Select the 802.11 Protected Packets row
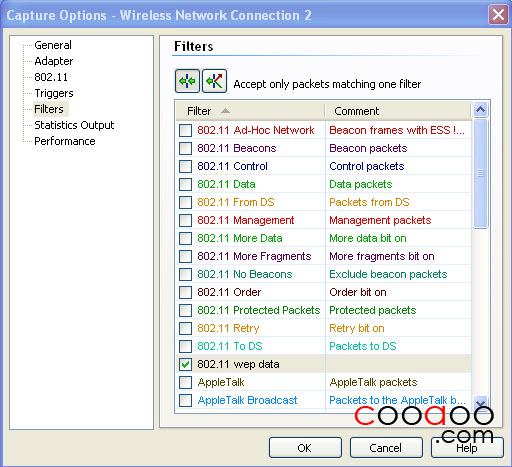 click(324, 310)
